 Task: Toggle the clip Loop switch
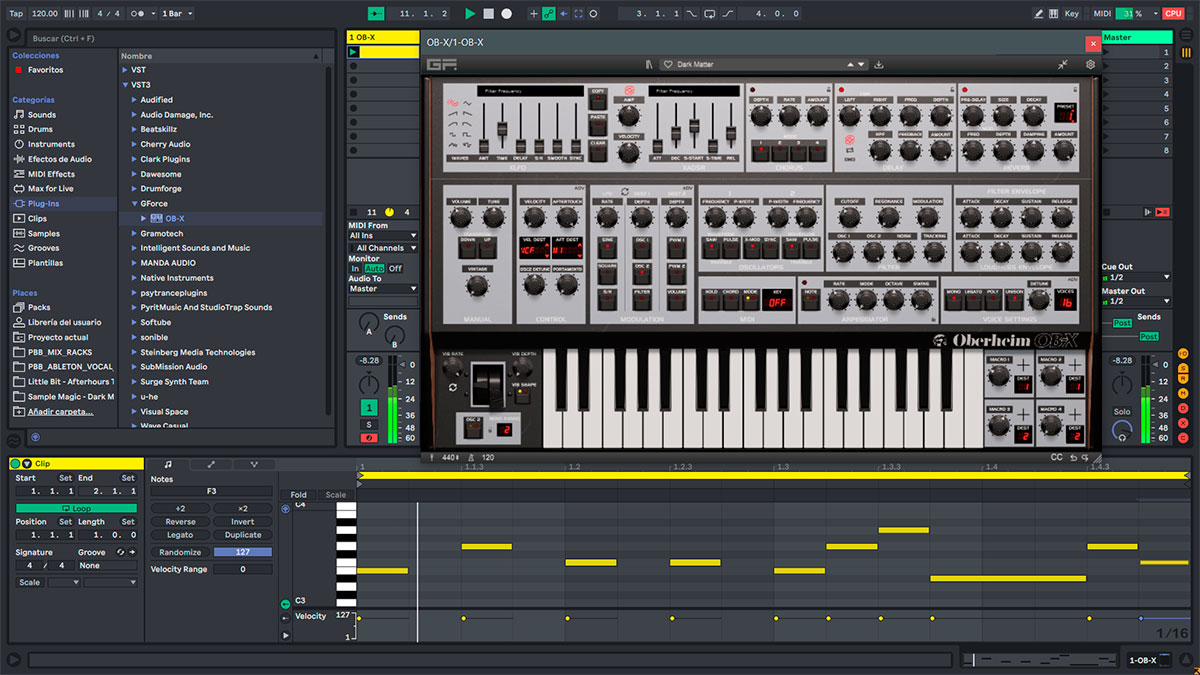(x=76, y=508)
